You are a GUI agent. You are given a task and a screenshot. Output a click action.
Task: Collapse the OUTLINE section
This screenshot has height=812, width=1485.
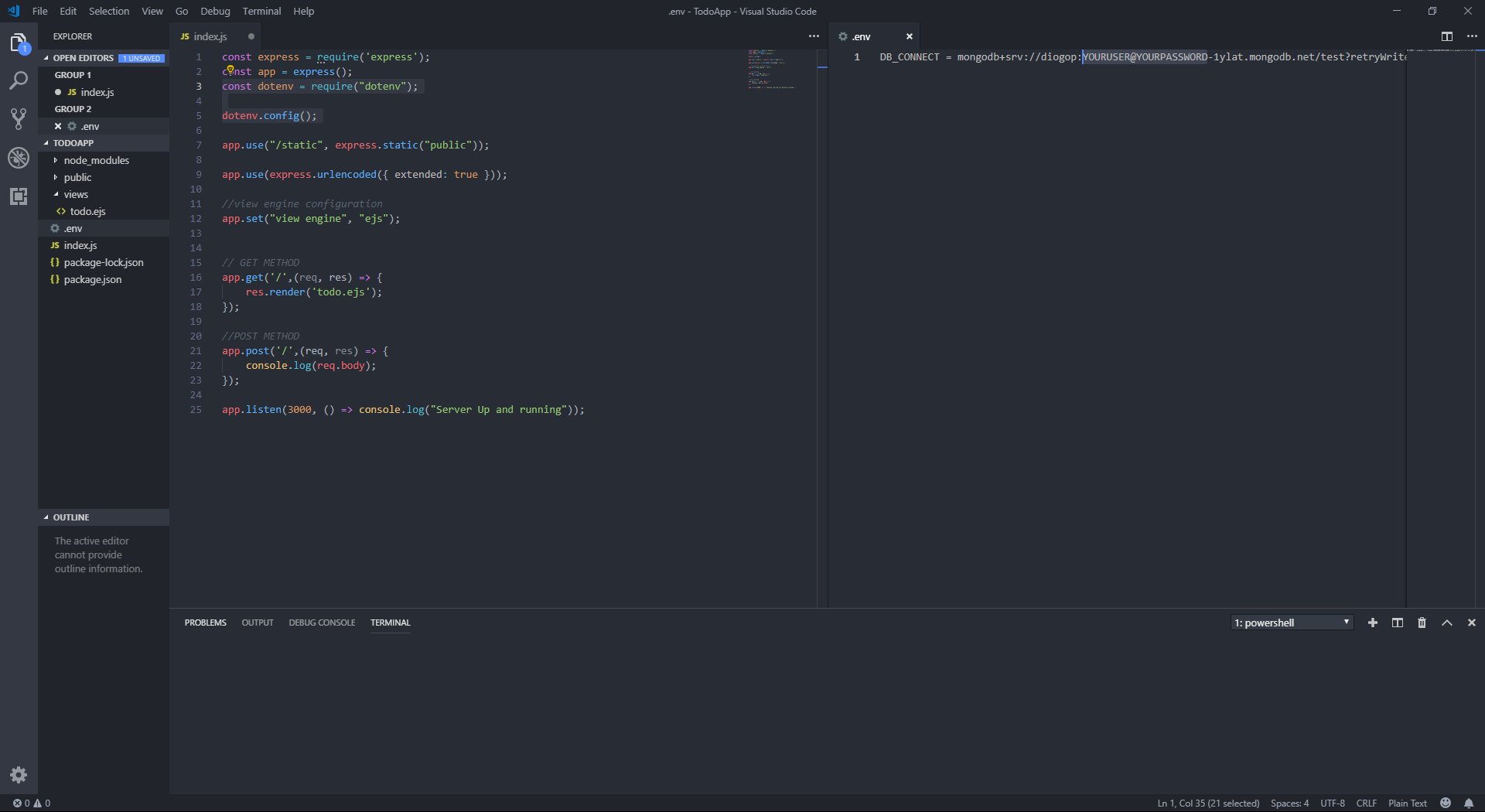click(71, 517)
